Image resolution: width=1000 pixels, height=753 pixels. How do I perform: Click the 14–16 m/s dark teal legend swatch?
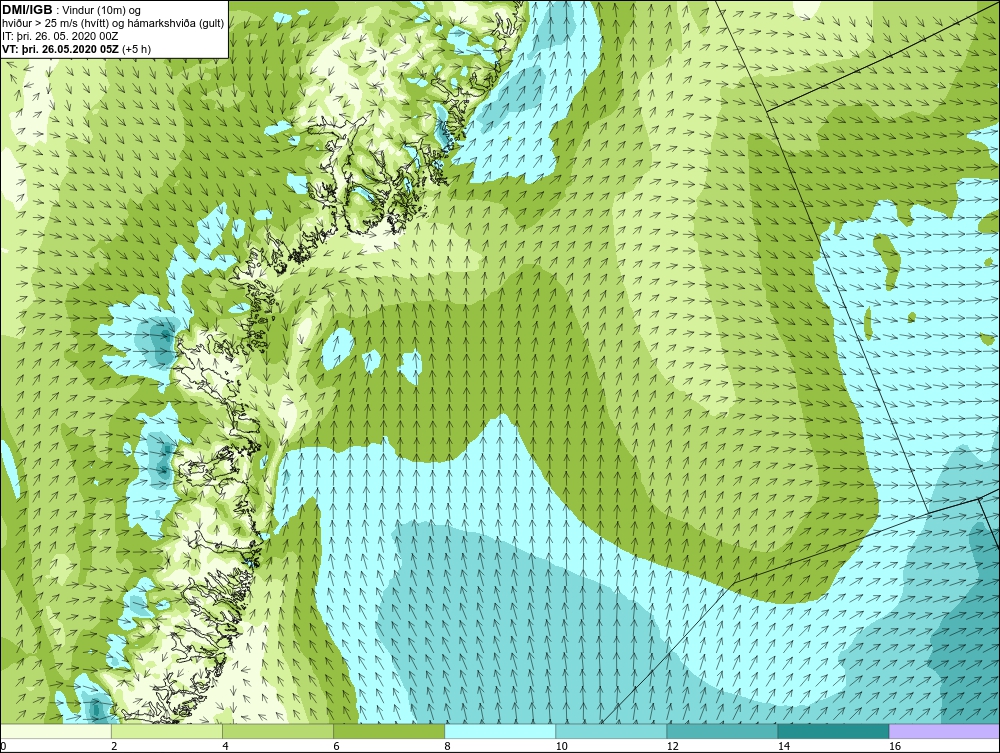coord(833,731)
